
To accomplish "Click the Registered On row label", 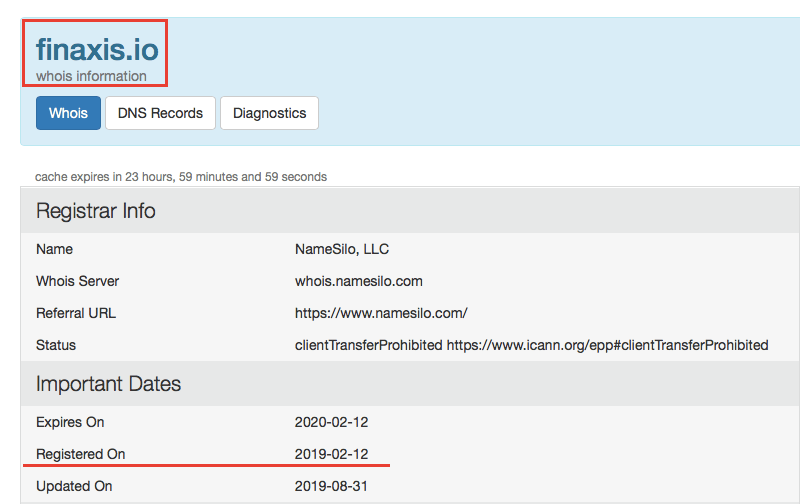I will 81,454.
